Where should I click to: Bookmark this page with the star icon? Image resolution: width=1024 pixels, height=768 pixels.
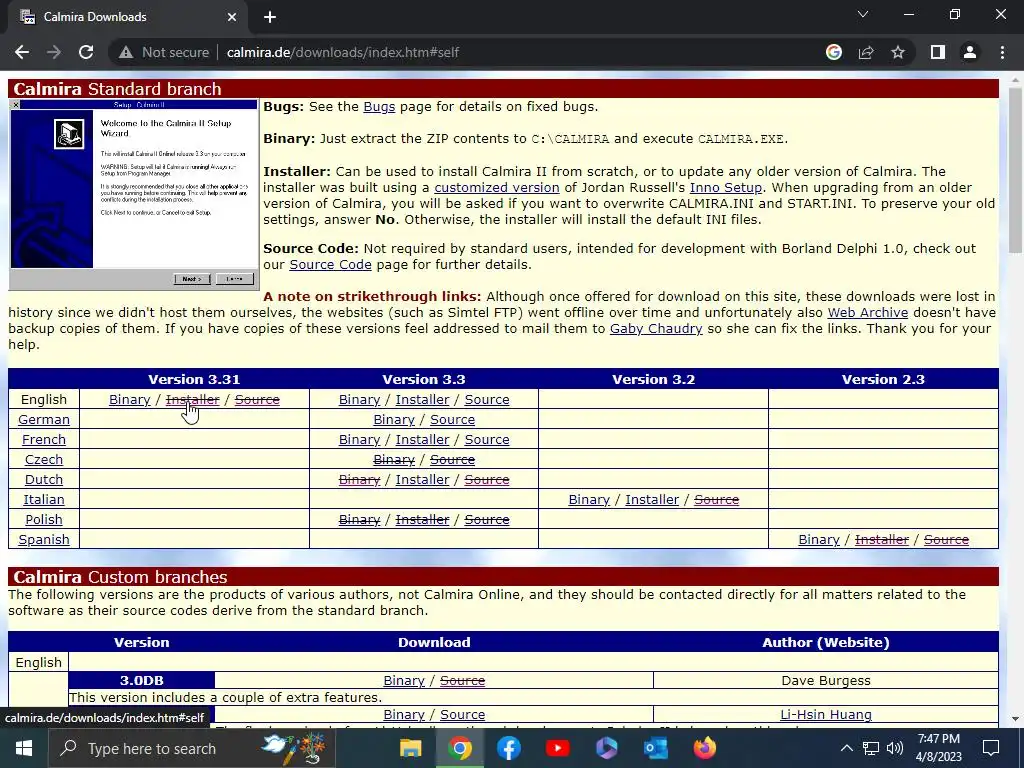coord(898,52)
